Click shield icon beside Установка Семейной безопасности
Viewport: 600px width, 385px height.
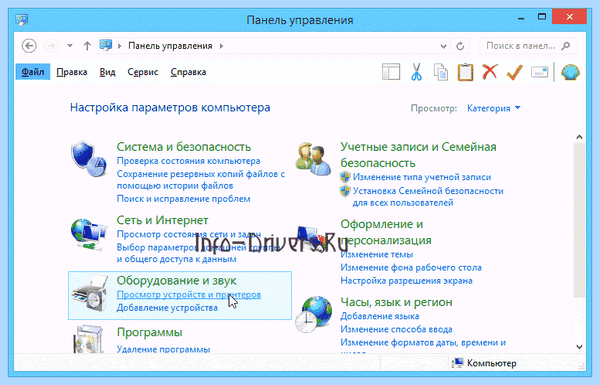(345, 191)
